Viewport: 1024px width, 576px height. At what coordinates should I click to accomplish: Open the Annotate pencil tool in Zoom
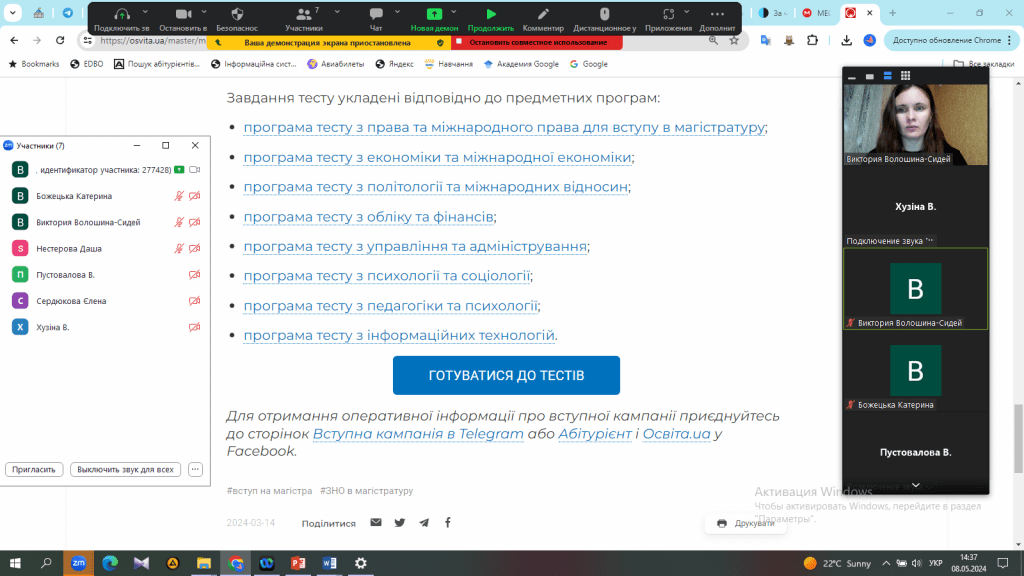pos(543,18)
